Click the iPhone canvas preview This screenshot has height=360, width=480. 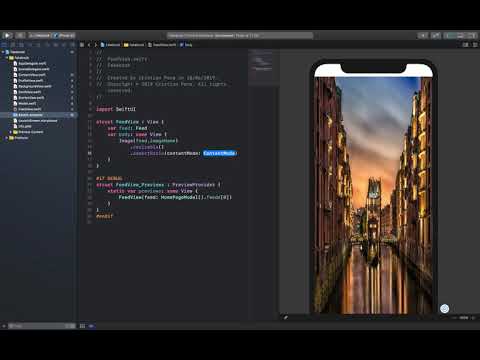click(x=373, y=187)
